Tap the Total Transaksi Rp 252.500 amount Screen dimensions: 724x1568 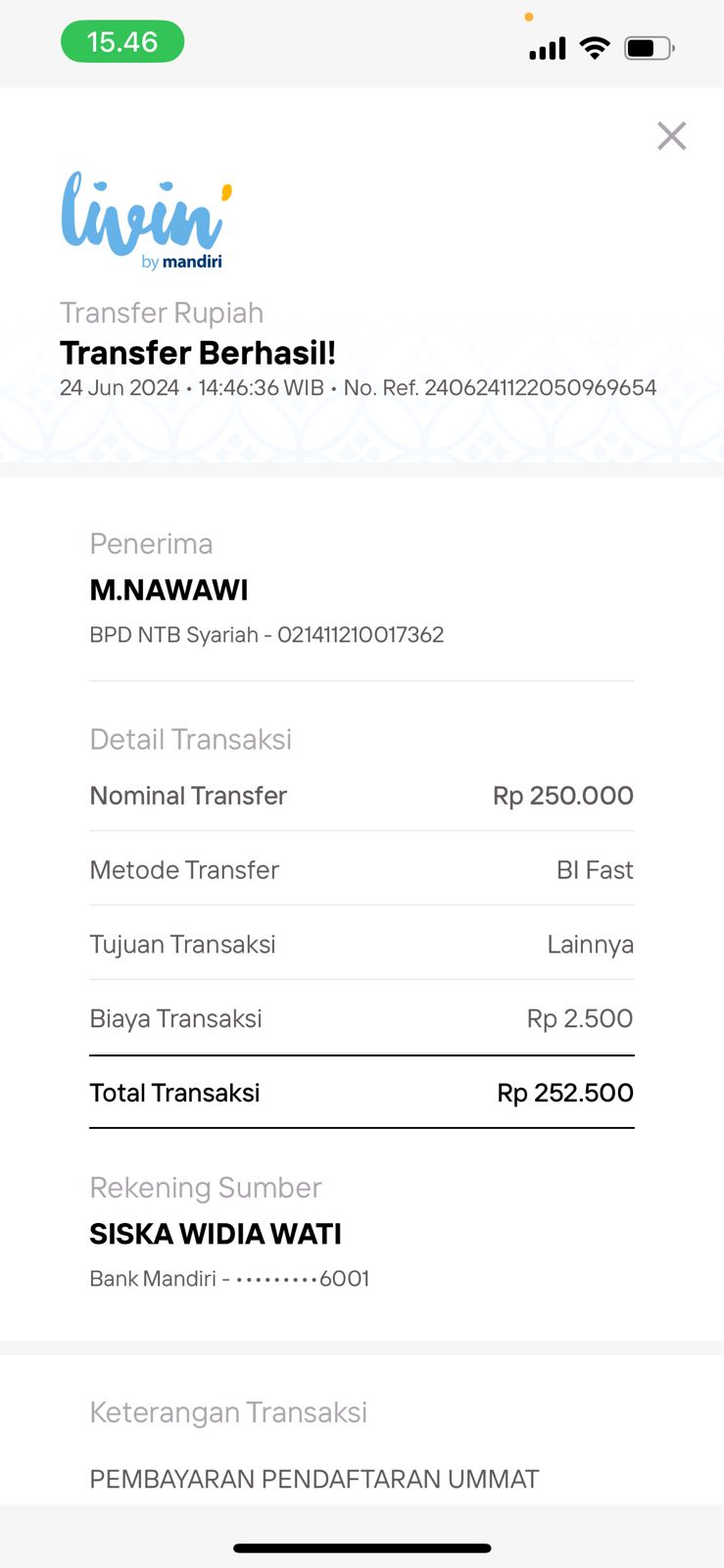(565, 1093)
